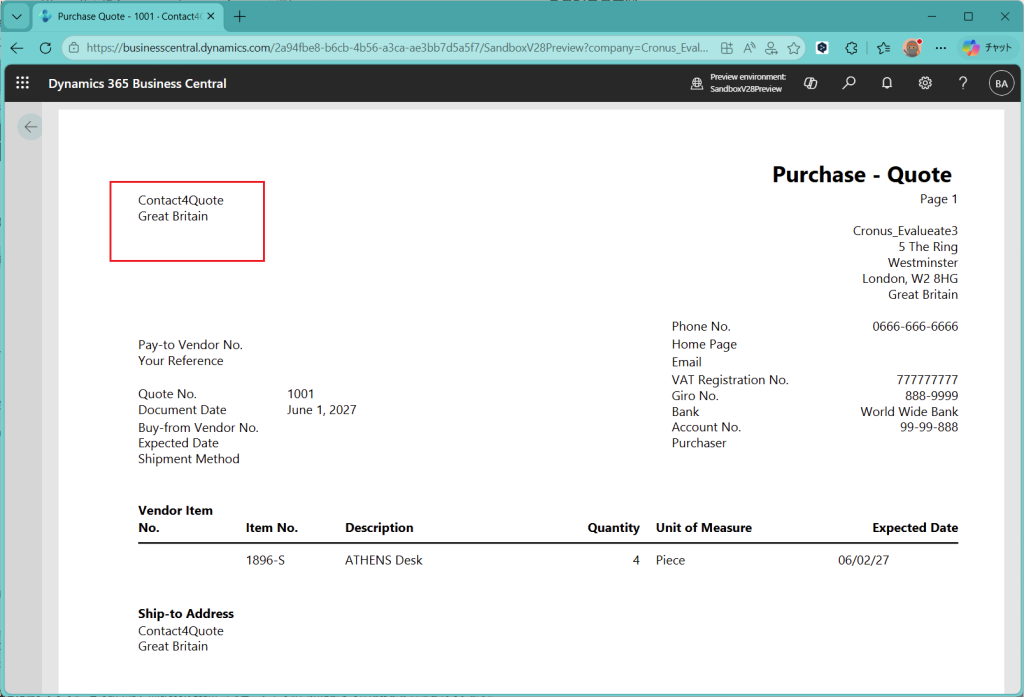This screenshot has width=1024, height=697.
Task: Open the Dynamics 365 app launcher grid
Action: tap(22, 84)
